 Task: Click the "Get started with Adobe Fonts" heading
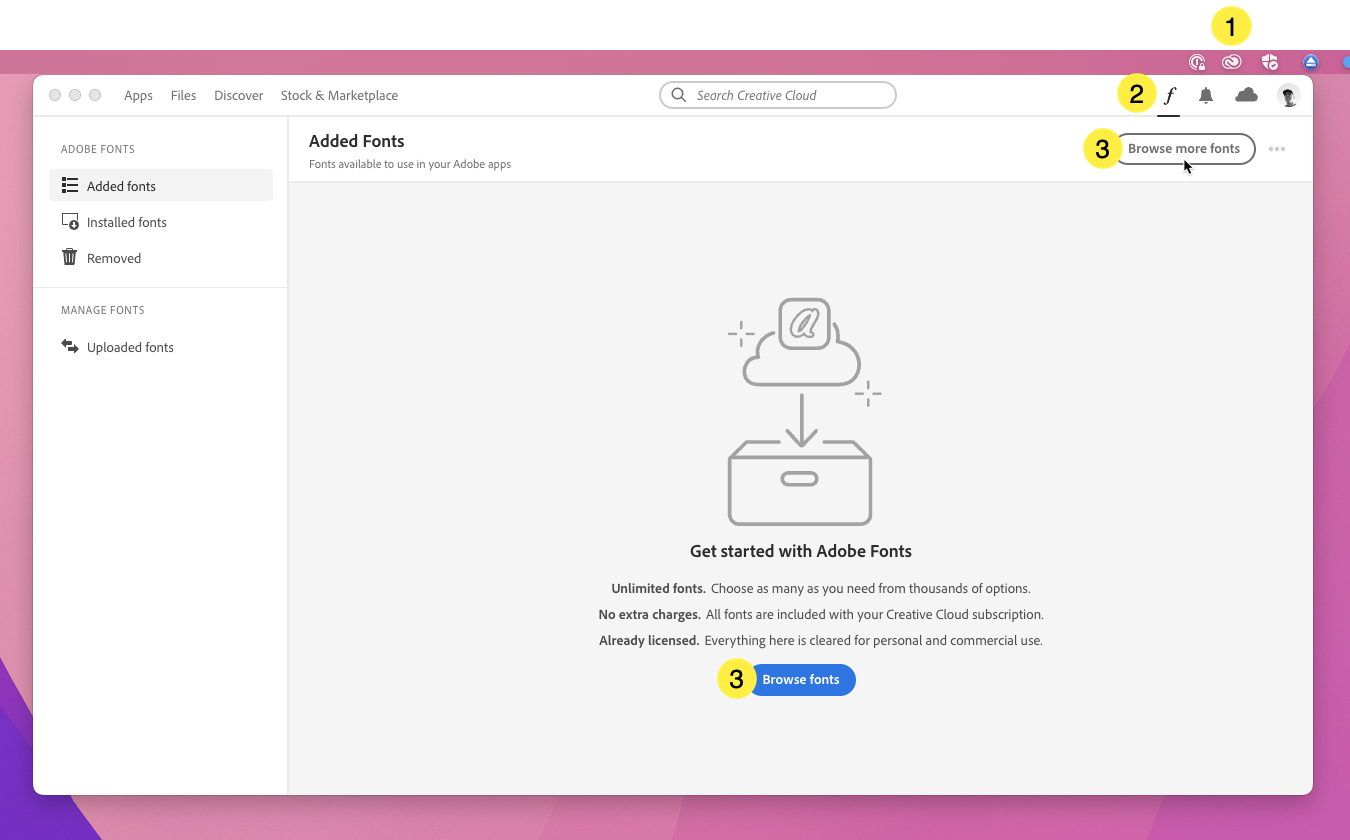801,551
